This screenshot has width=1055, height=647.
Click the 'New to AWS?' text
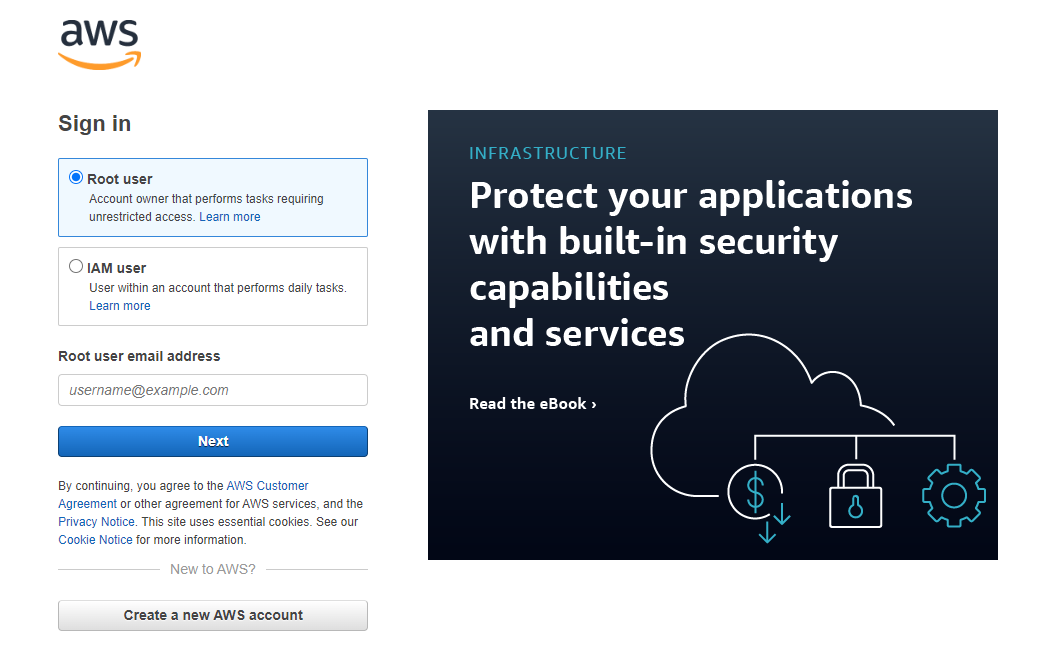213,569
